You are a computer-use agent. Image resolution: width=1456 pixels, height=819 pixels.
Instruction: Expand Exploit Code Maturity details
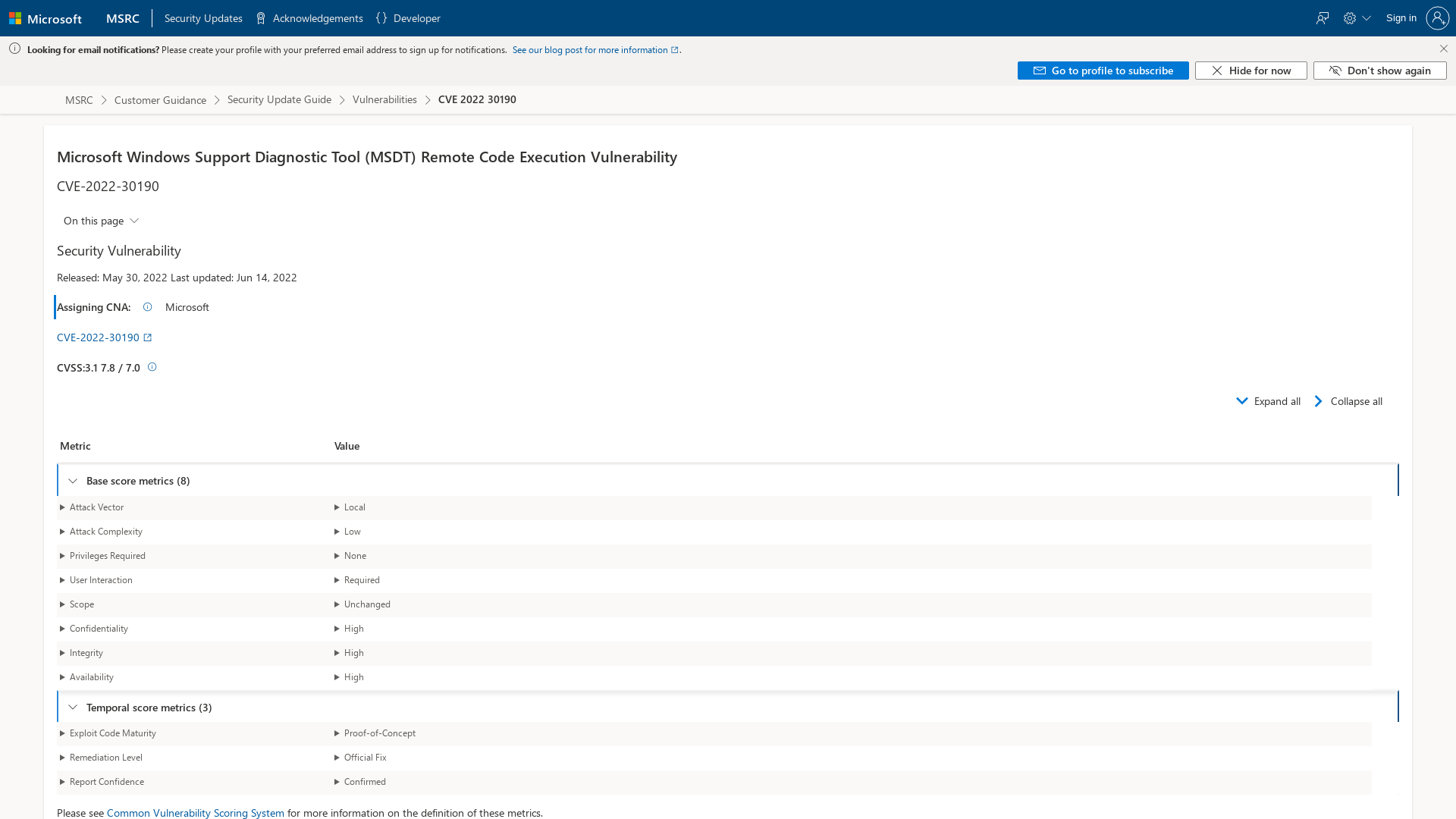coord(108,733)
